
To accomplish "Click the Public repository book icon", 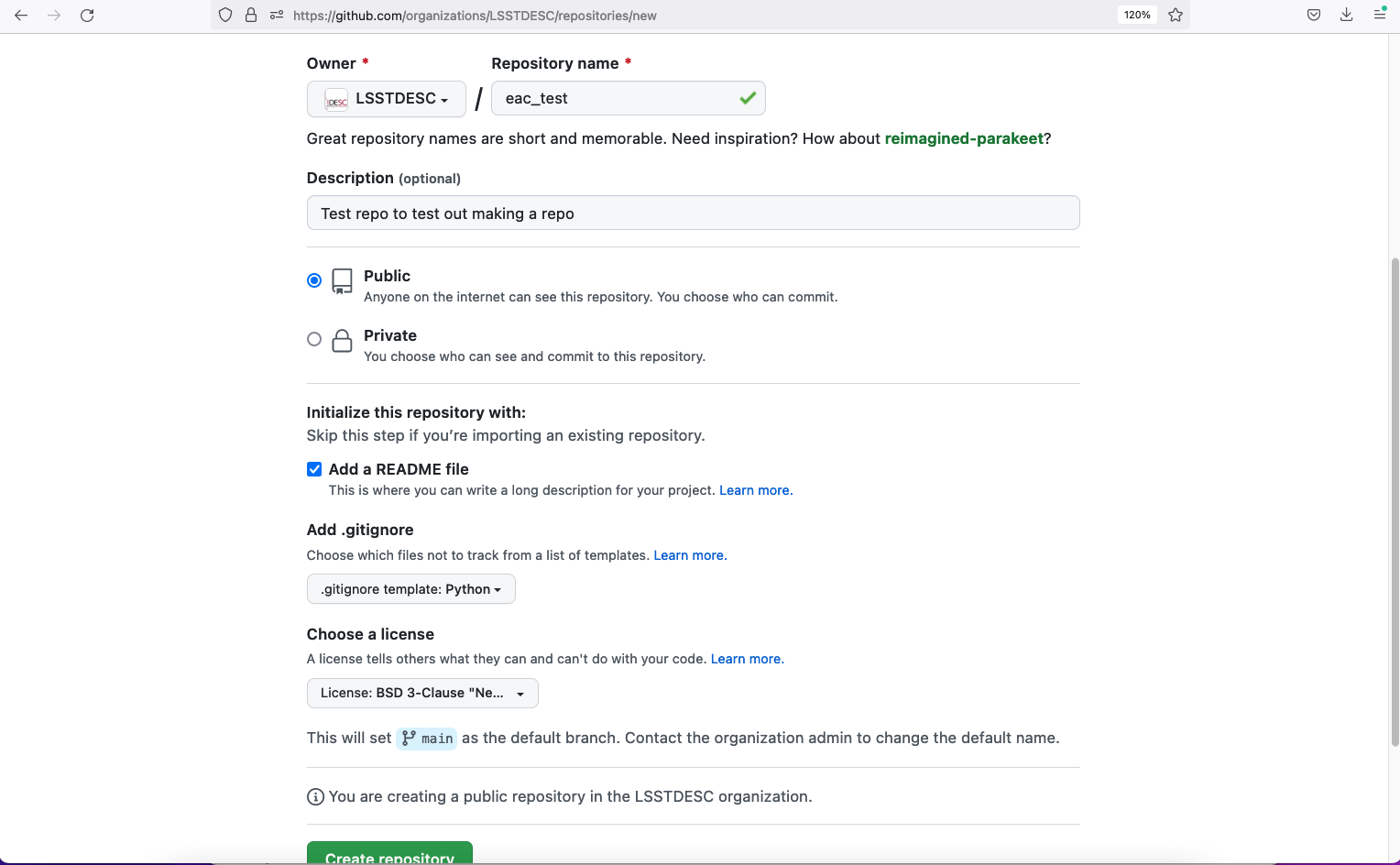I will (342, 280).
